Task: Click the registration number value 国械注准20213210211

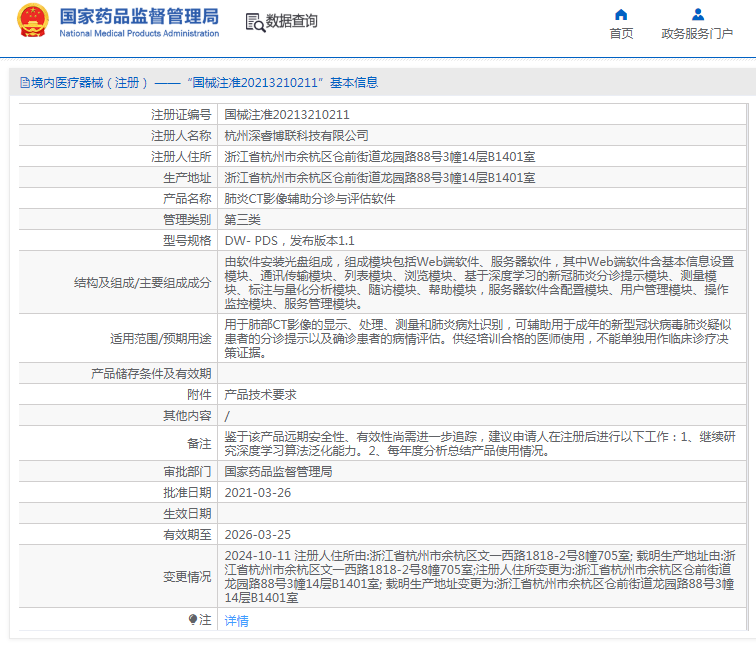Action: point(287,115)
